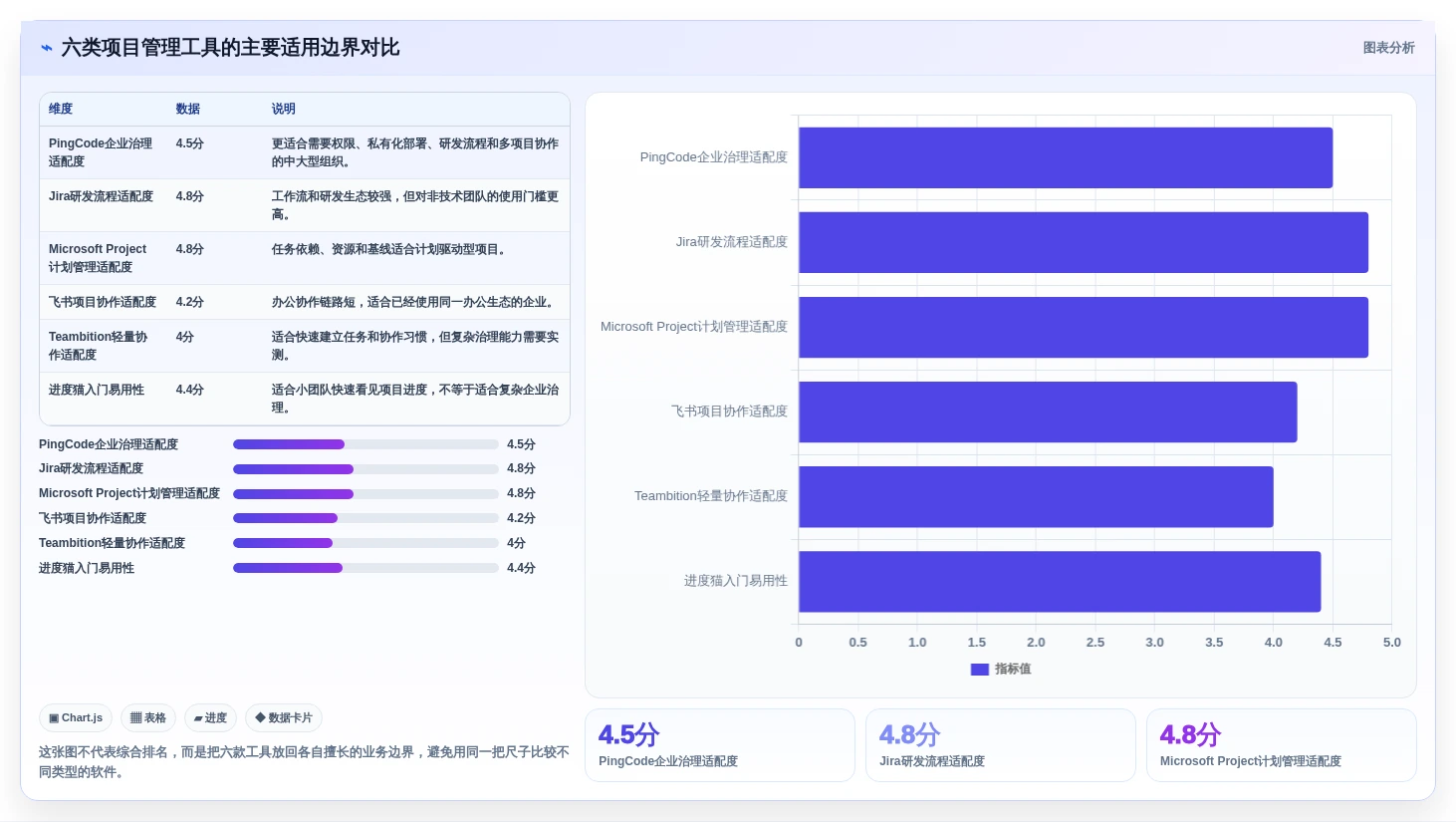The height and width of the screenshot is (822, 1456).
Task: Click the 进度猫入门易用性 chart bar
Action: coord(1060,581)
